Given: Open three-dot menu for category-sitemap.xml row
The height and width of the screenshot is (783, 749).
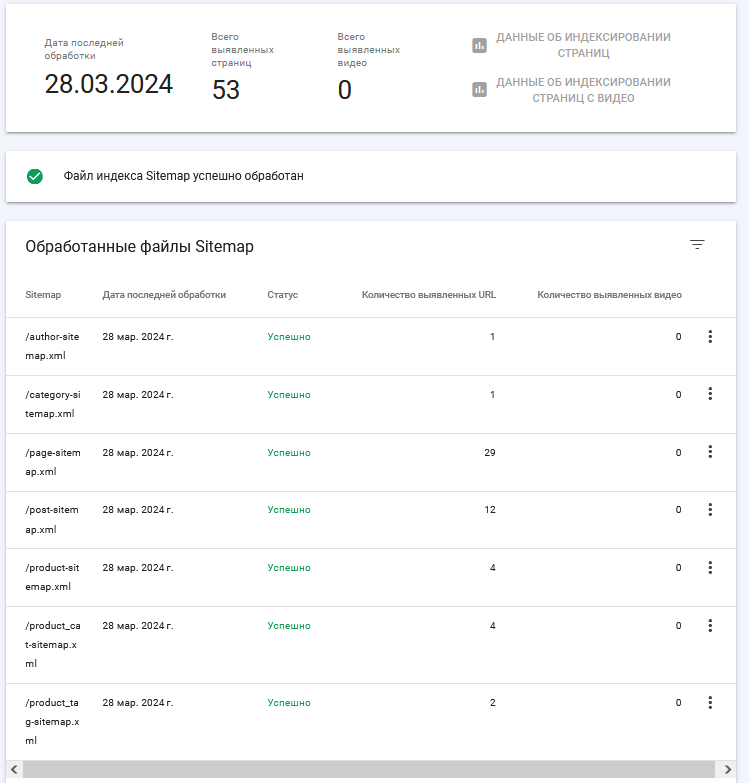Looking at the screenshot, I should tap(710, 394).
